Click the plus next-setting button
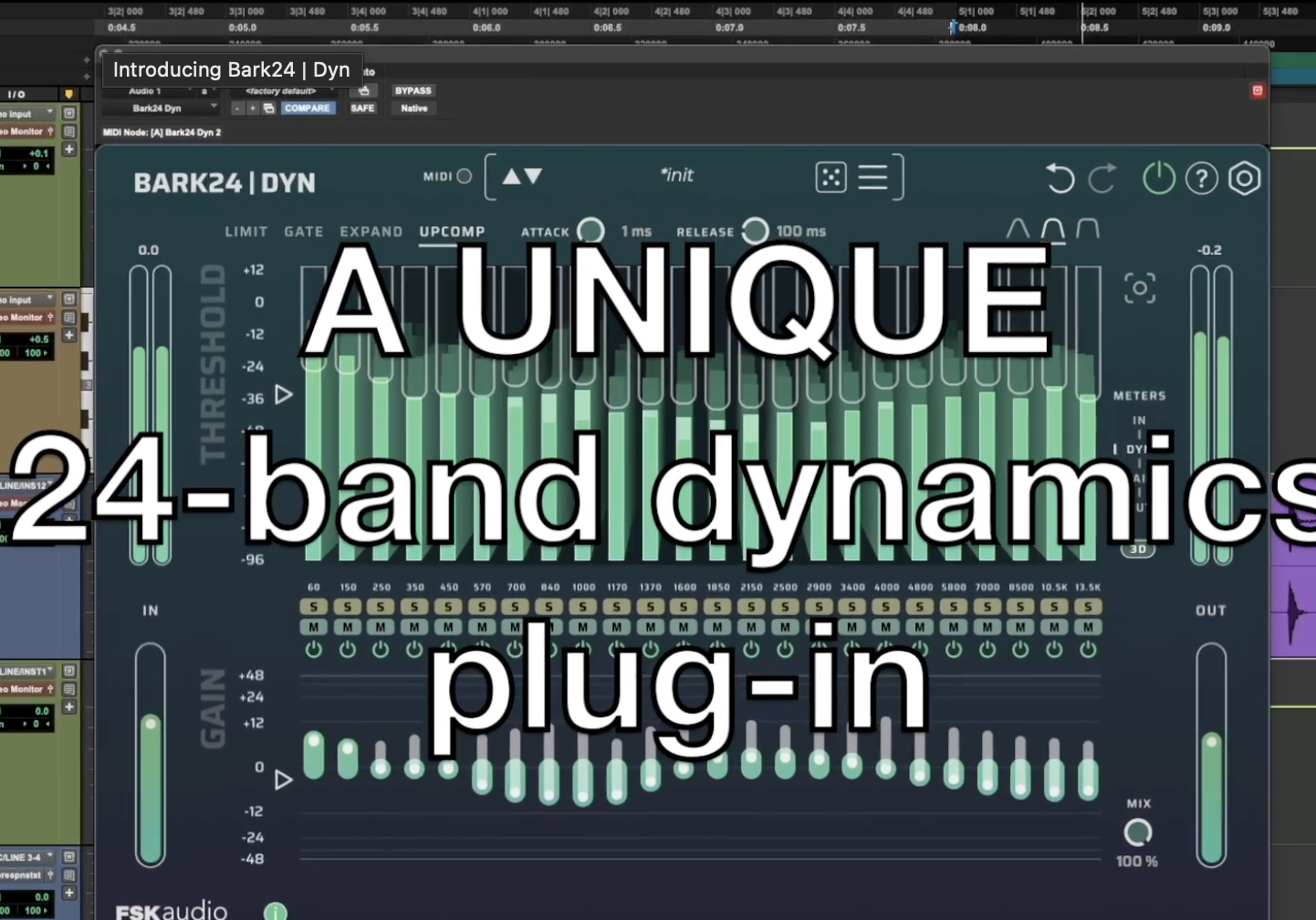This screenshot has width=1316, height=920. (x=253, y=108)
